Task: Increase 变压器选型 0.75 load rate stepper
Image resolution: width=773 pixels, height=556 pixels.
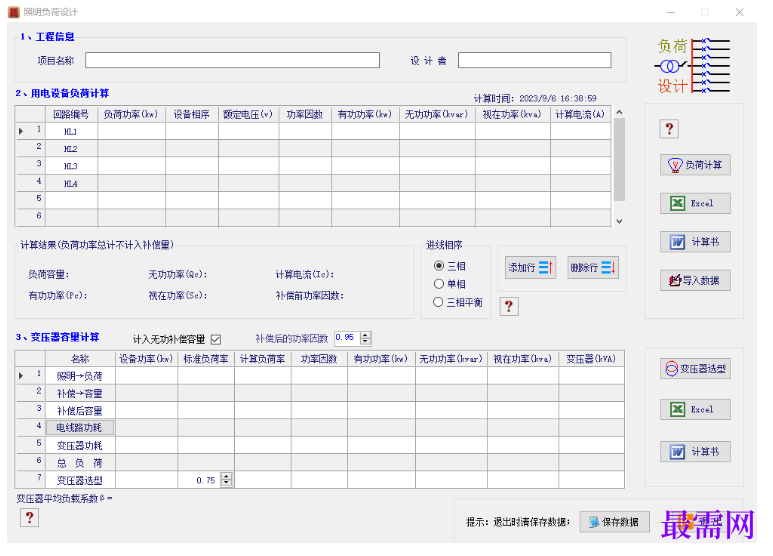Action: pos(226,476)
